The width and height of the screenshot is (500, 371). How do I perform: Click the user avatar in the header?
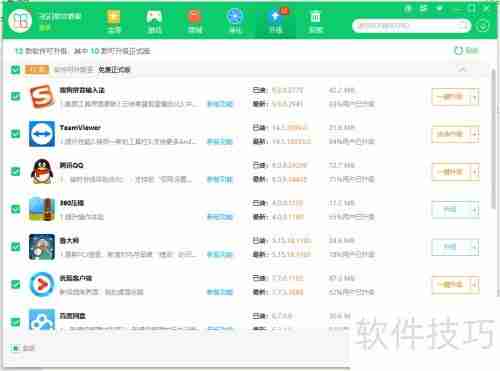pos(20,21)
